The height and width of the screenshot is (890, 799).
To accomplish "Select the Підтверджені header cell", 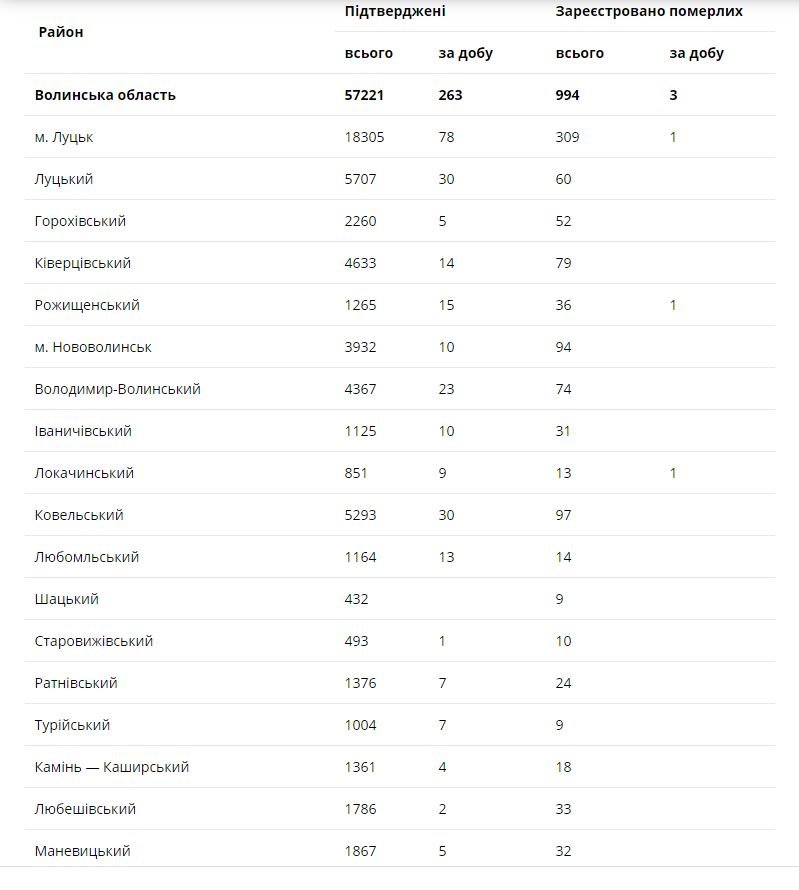I will point(395,11).
